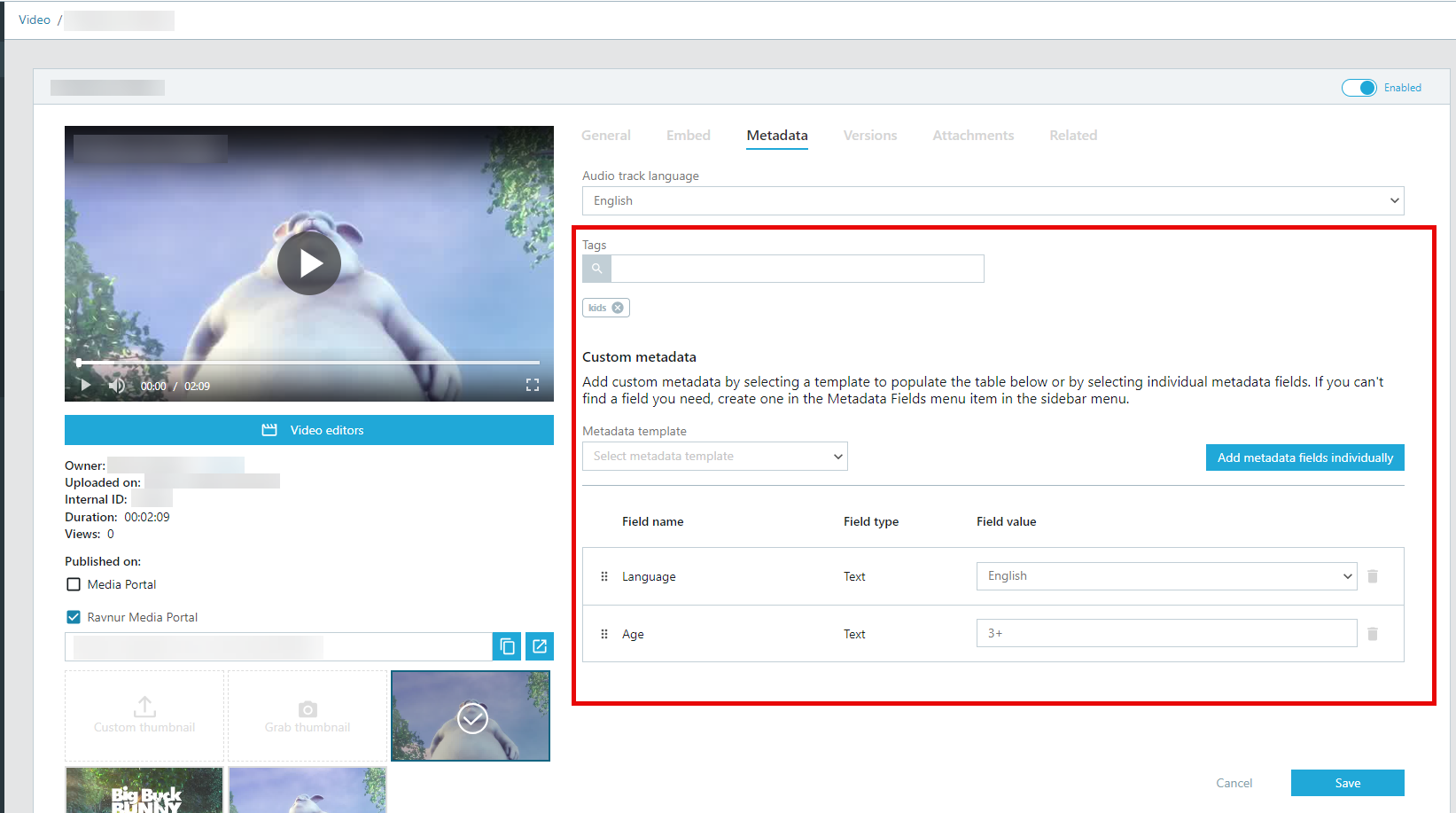Image resolution: width=1456 pixels, height=813 pixels.
Task: Expand the Audio track language dropdown
Action: coord(993,200)
